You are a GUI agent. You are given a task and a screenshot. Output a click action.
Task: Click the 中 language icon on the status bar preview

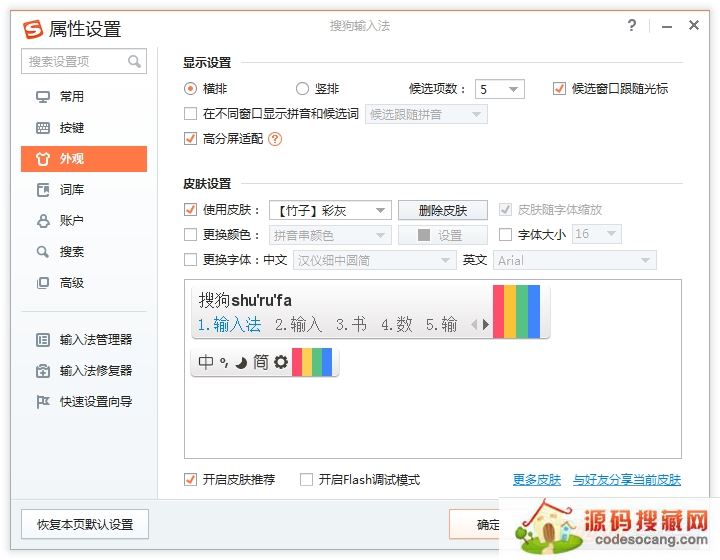[206, 362]
